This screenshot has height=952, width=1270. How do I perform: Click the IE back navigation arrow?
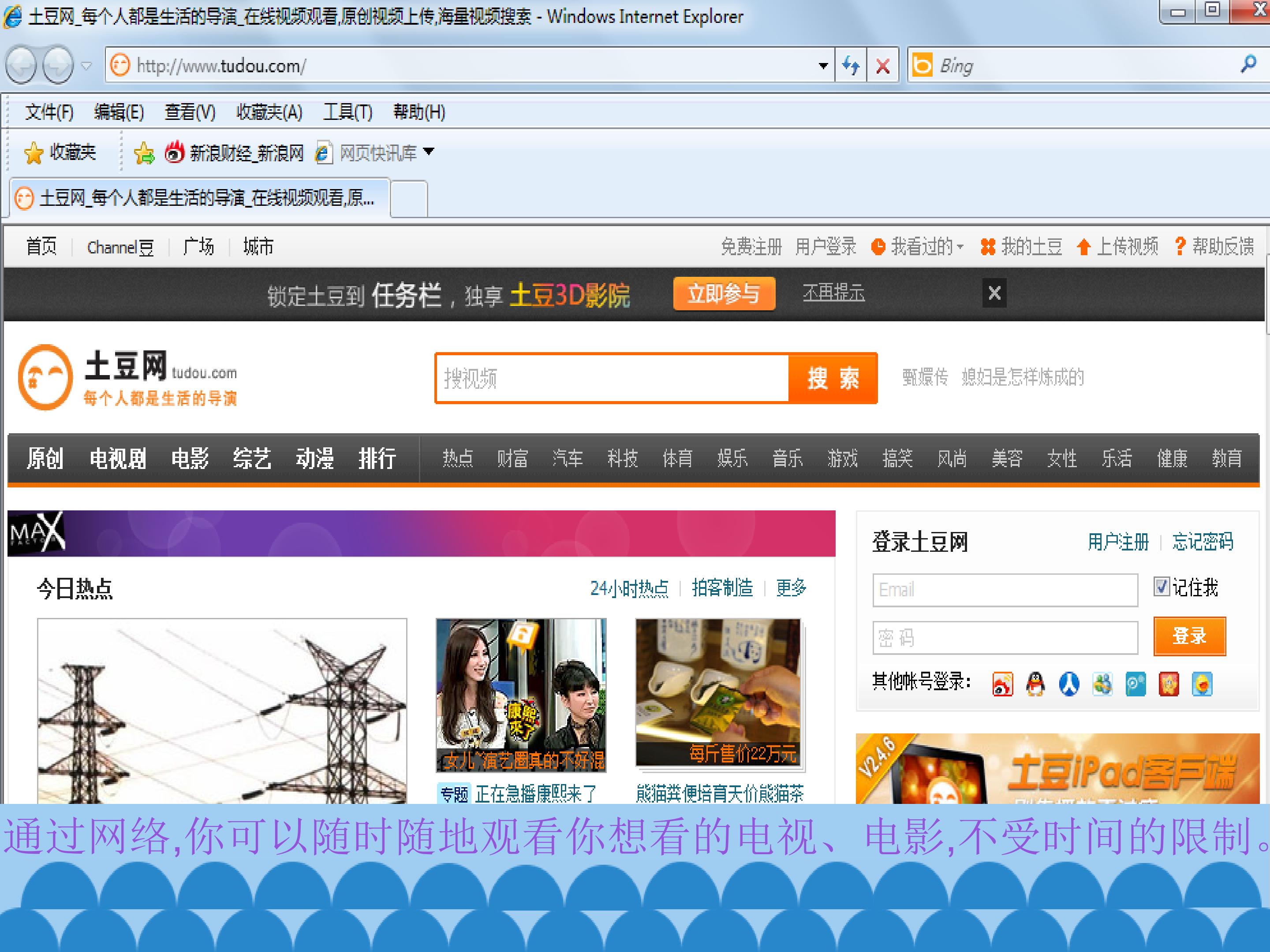[x=21, y=65]
